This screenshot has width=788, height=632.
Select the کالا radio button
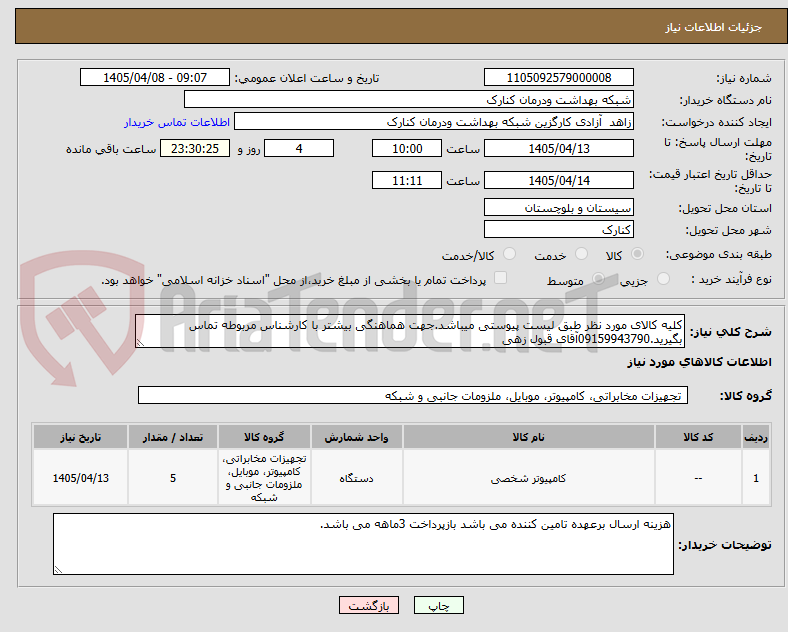pyautogui.click(x=637, y=254)
